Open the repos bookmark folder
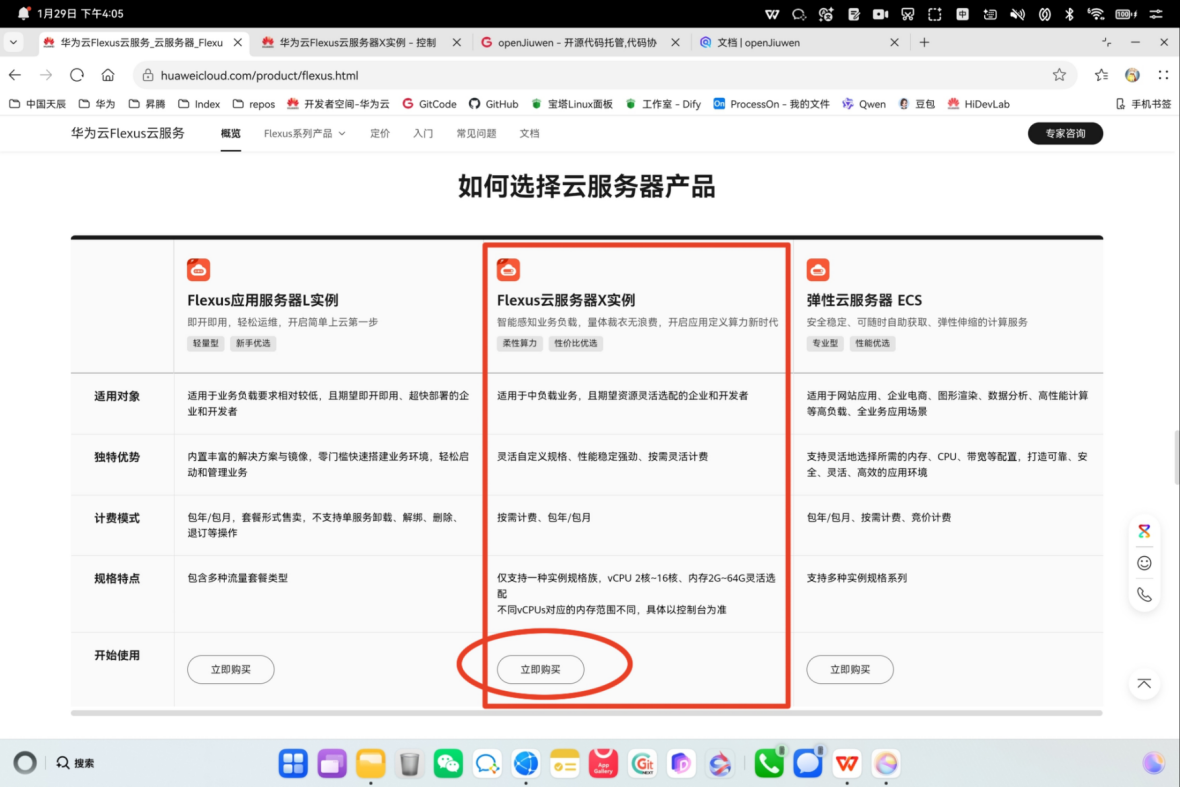This screenshot has height=787, width=1181. (254, 104)
